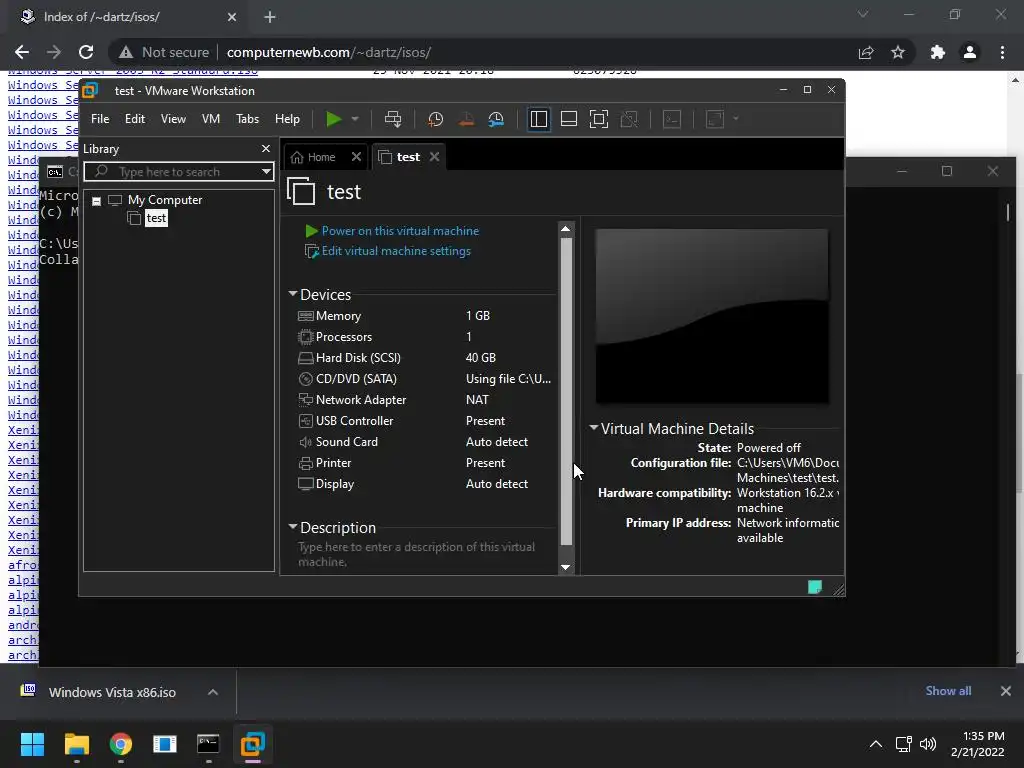Image resolution: width=1024 pixels, height=768 pixels.
Task: Enter full screen mode via toolbar icon
Action: coord(599,119)
